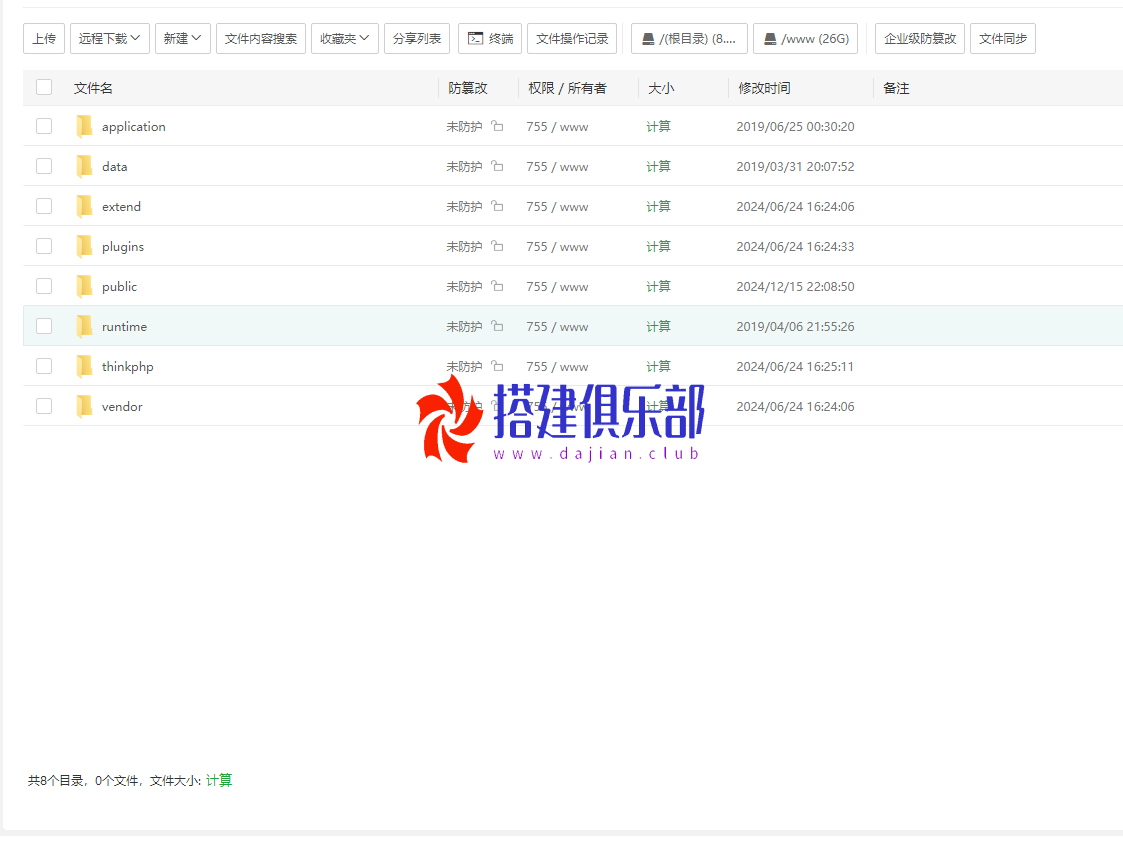The height and width of the screenshot is (841, 1123).
Task: Click the lock icon for runtime row
Action: click(x=497, y=327)
